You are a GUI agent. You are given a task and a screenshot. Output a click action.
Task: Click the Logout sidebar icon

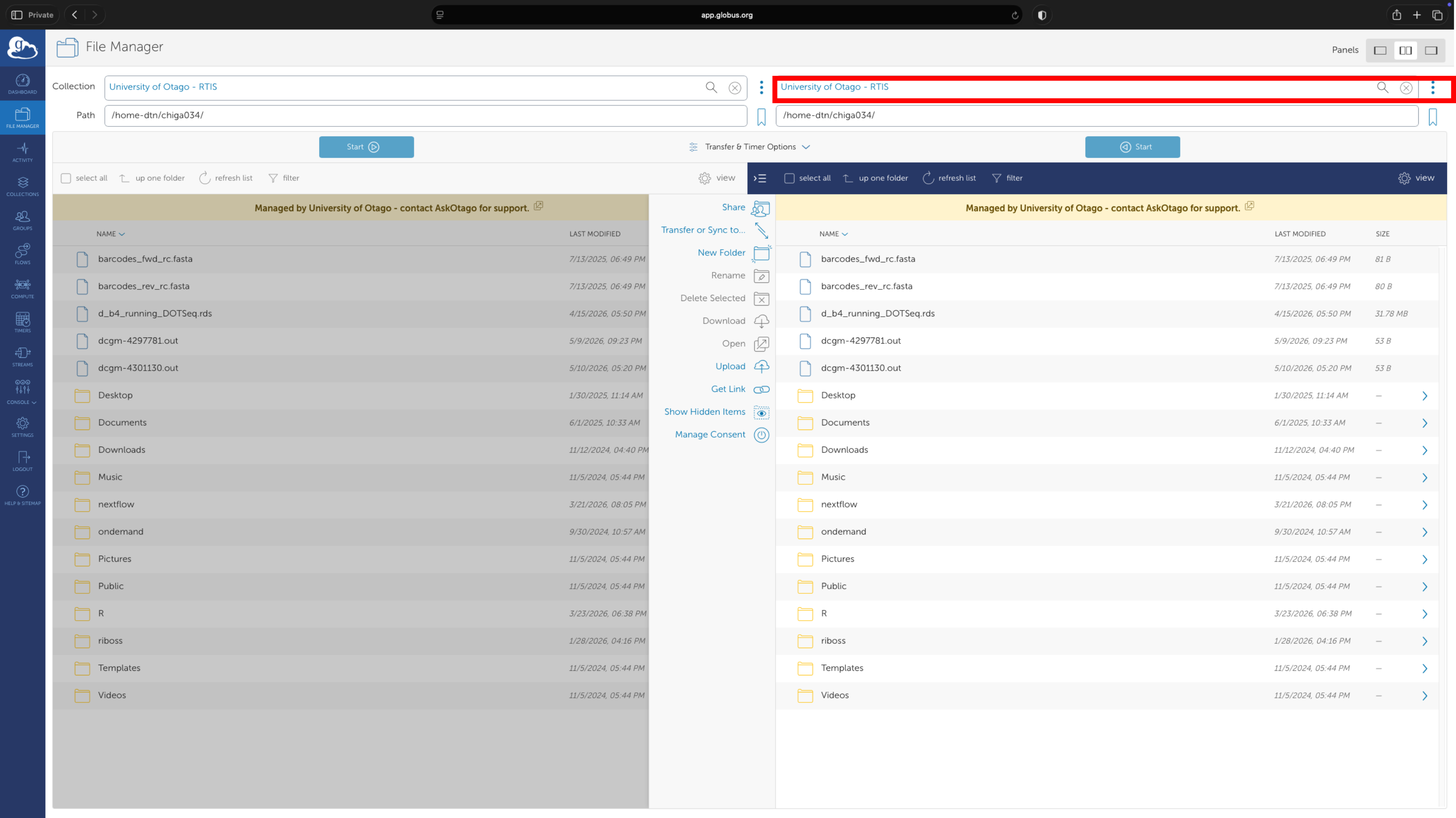coord(23,461)
